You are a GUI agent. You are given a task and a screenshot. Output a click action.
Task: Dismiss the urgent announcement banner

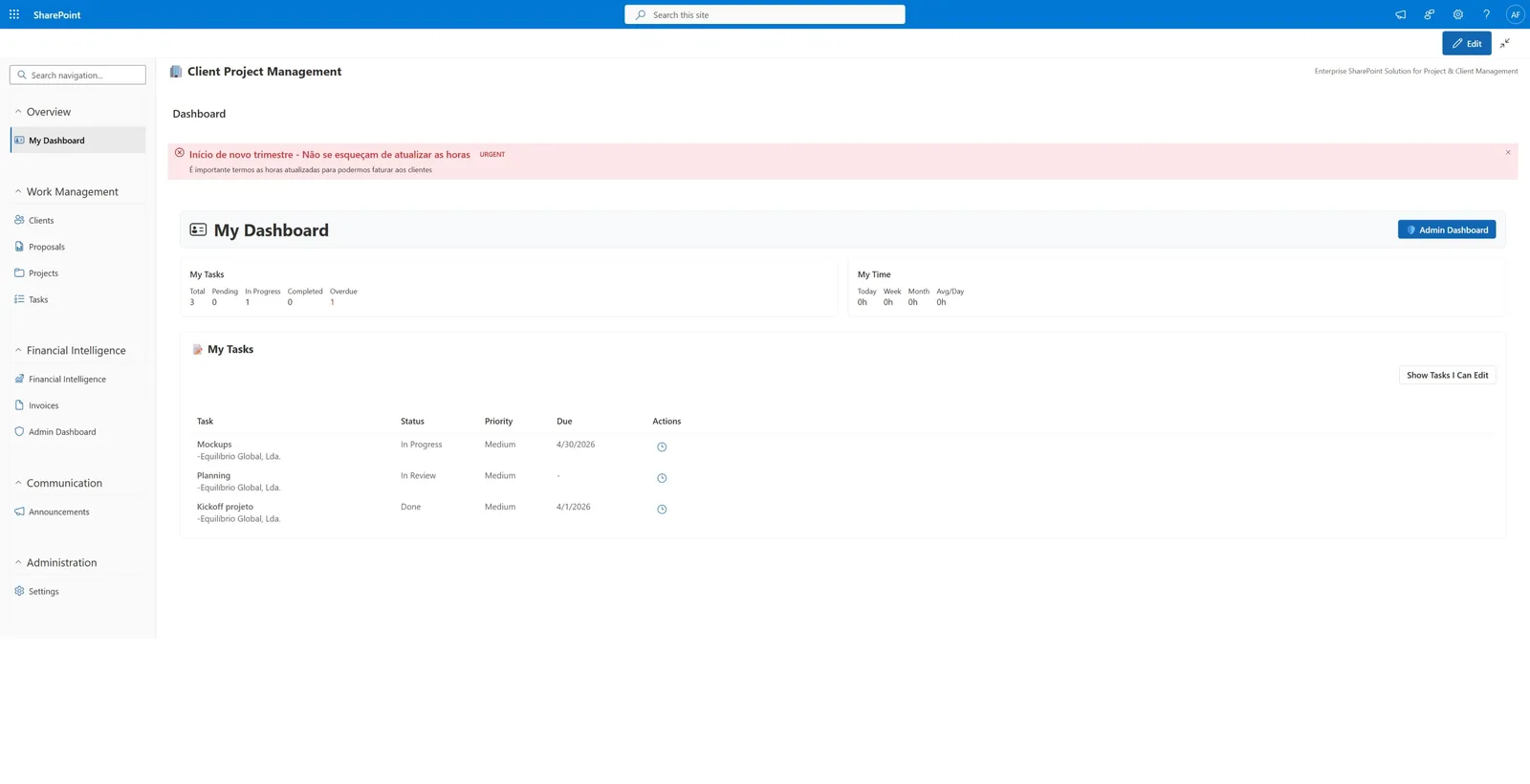pyautogui.click(x=1508, y=153)
